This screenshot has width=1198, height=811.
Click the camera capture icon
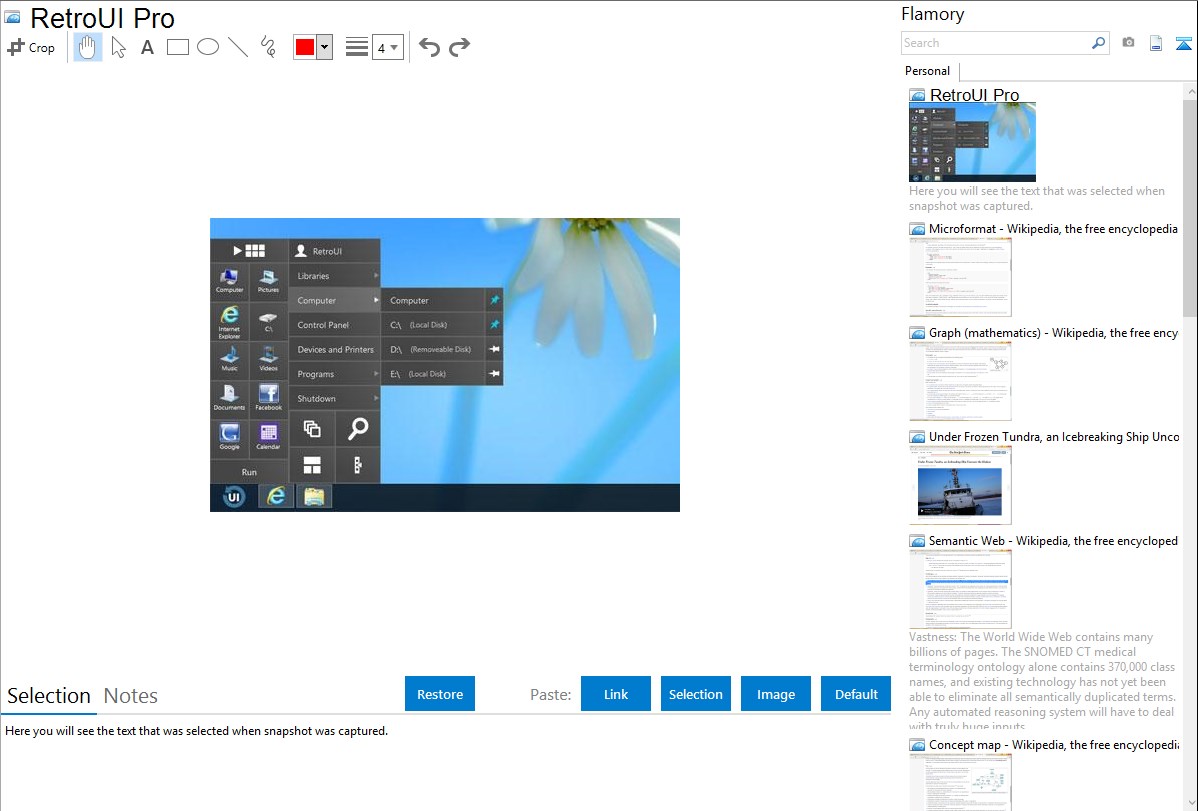pos(1128,43)
